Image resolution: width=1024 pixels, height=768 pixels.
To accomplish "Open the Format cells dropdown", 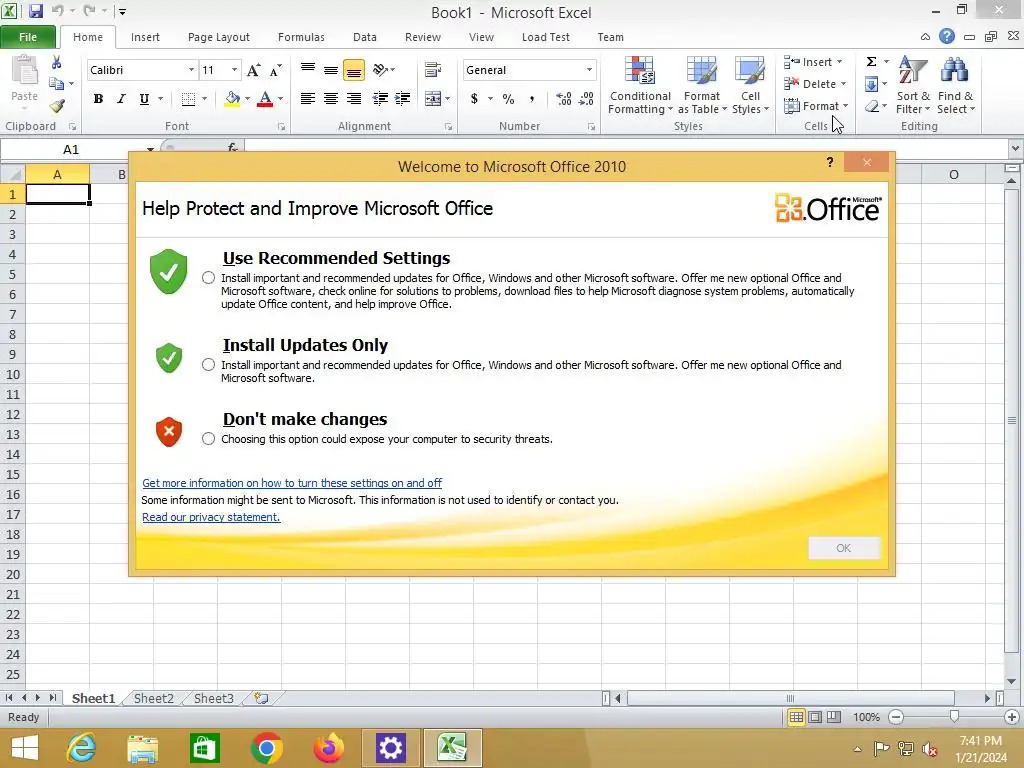I will [x=816, y=106].
